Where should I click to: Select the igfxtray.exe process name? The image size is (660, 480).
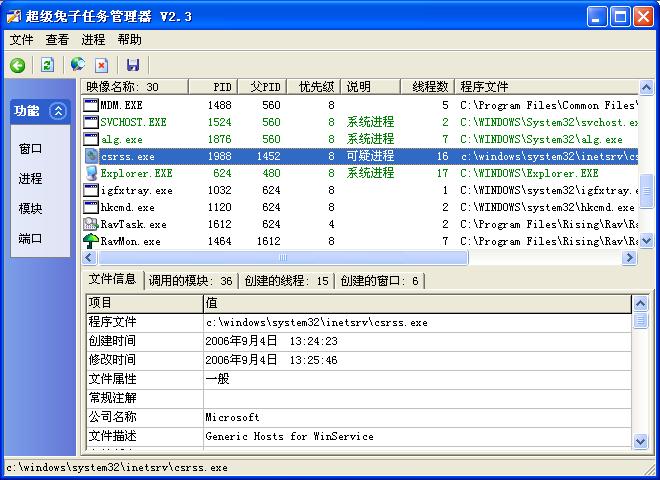(x=136, y=191)
